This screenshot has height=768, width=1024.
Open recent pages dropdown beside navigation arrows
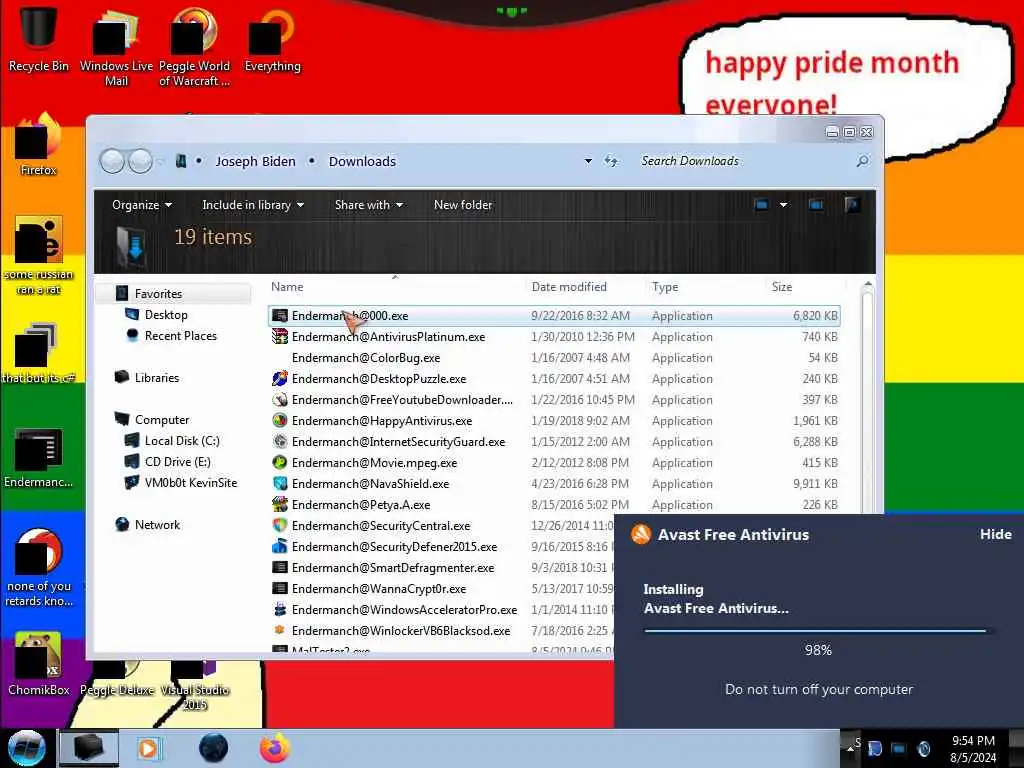(161, 161)
